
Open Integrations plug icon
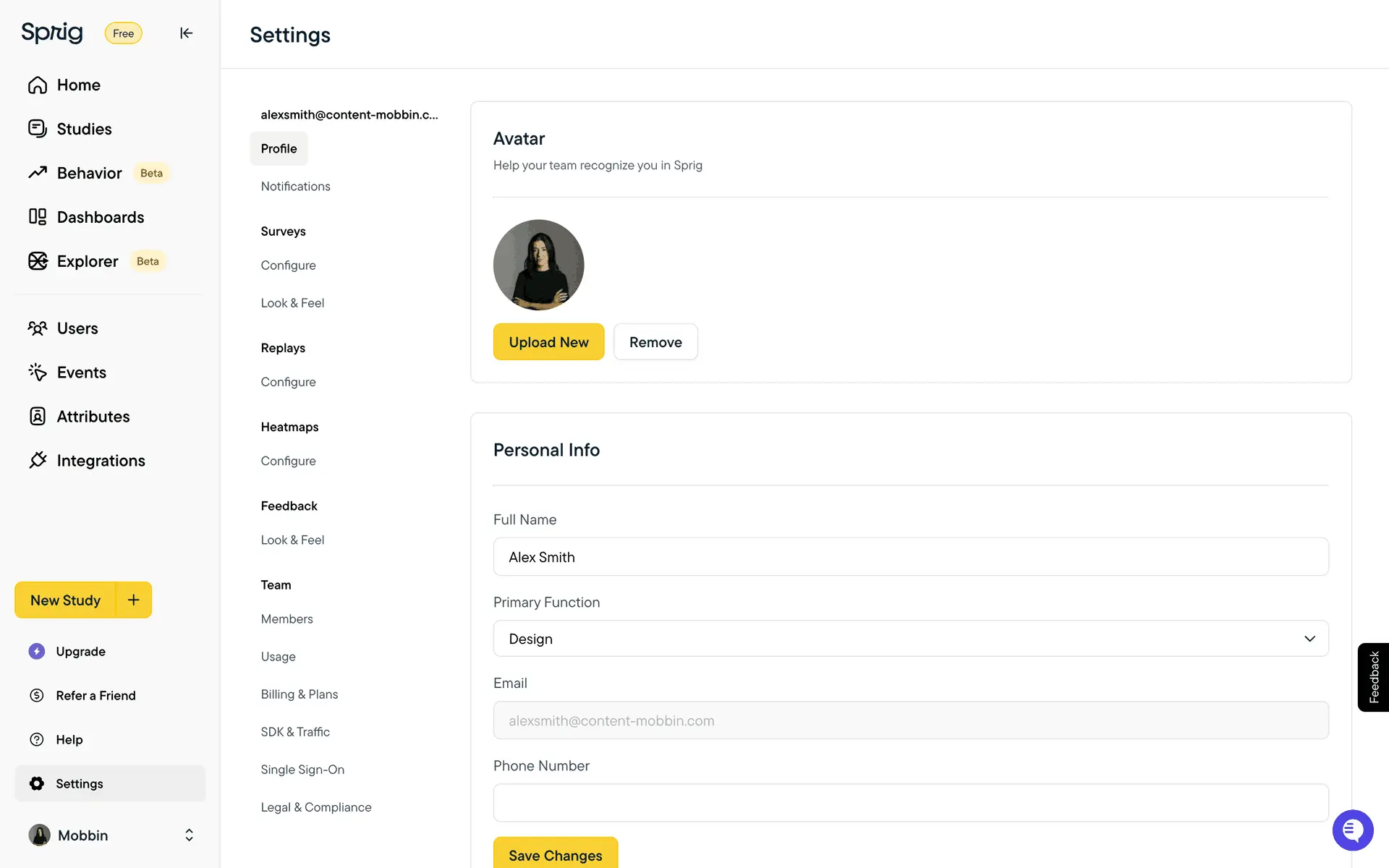[x=38, y=461]
